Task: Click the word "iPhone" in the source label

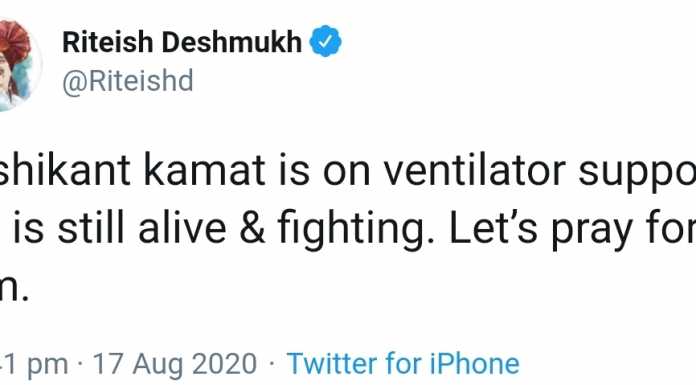Action: click(x=475, y=364)
